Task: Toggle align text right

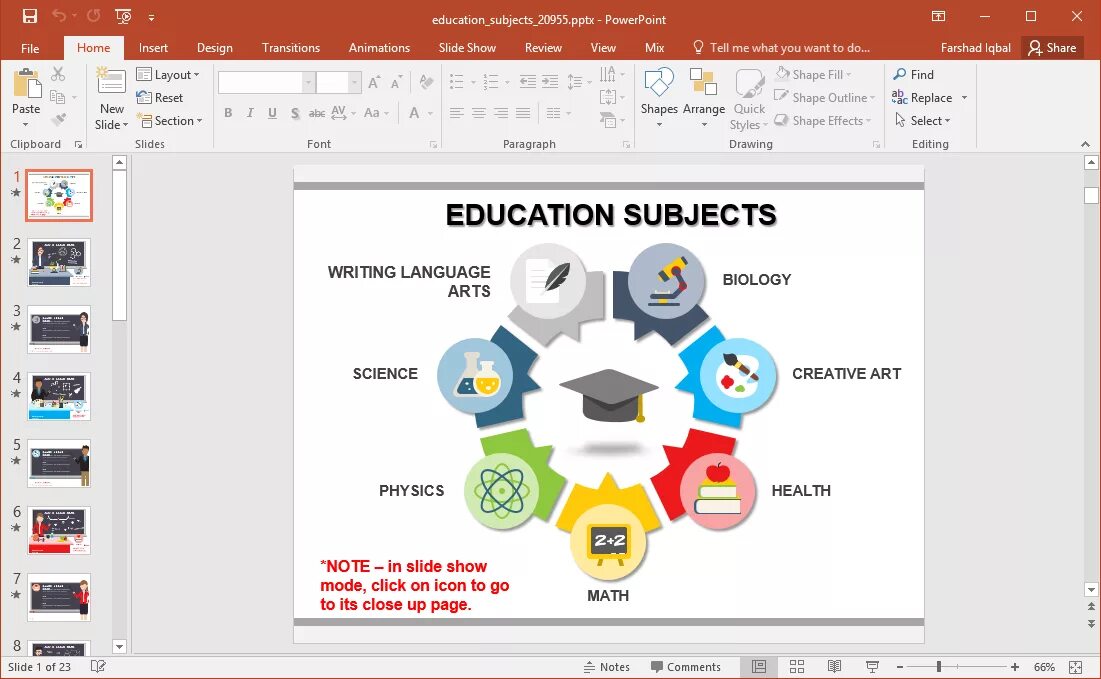Action: pyautogui.click(x=501, y=113)
